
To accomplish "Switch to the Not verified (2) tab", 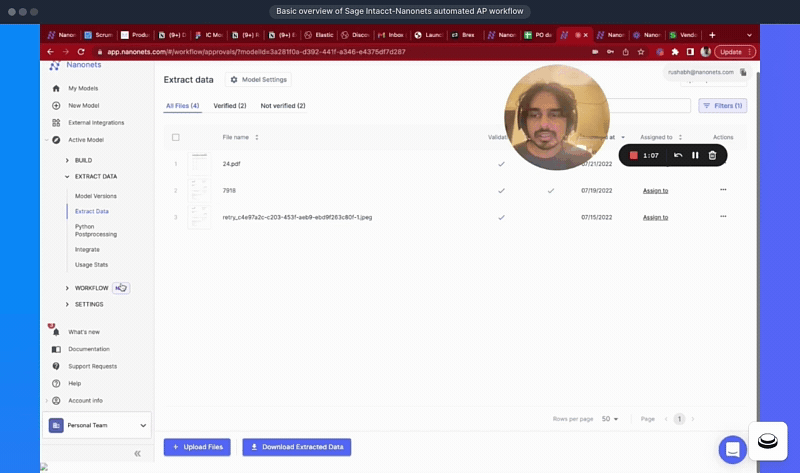I will pyautogui.click(x=283, y=105).
